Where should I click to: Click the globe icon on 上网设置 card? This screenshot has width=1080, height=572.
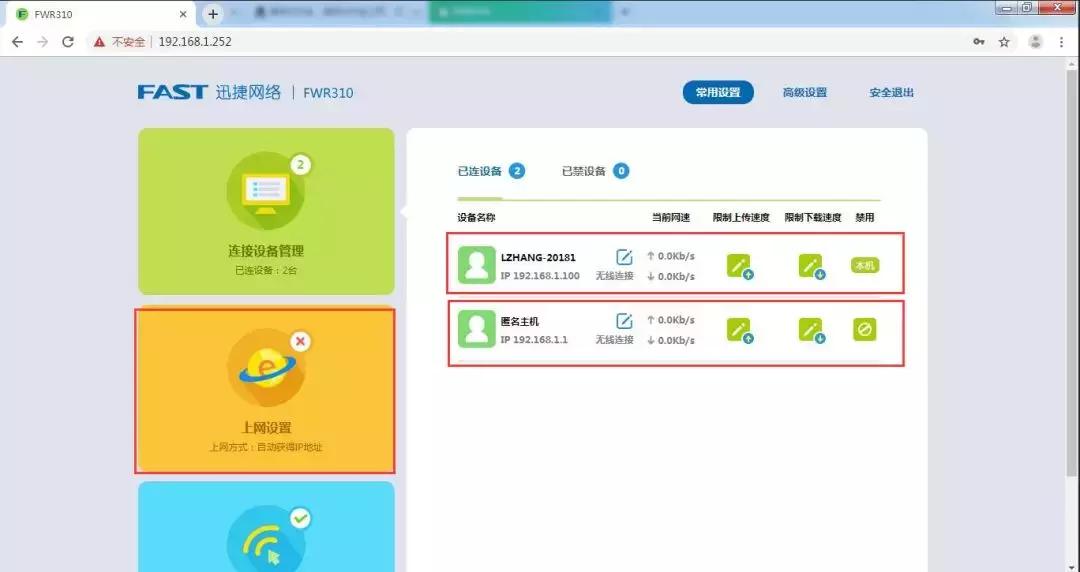tap(266, 368)
